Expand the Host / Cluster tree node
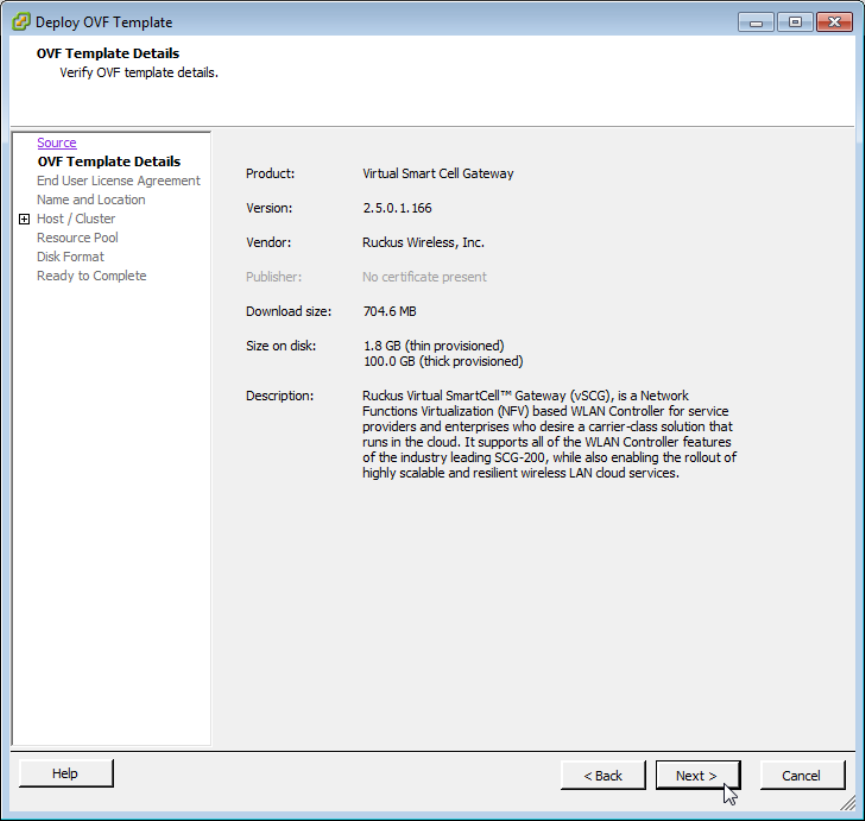Screen dimensions: 865x821 click(x=24, y=219)
